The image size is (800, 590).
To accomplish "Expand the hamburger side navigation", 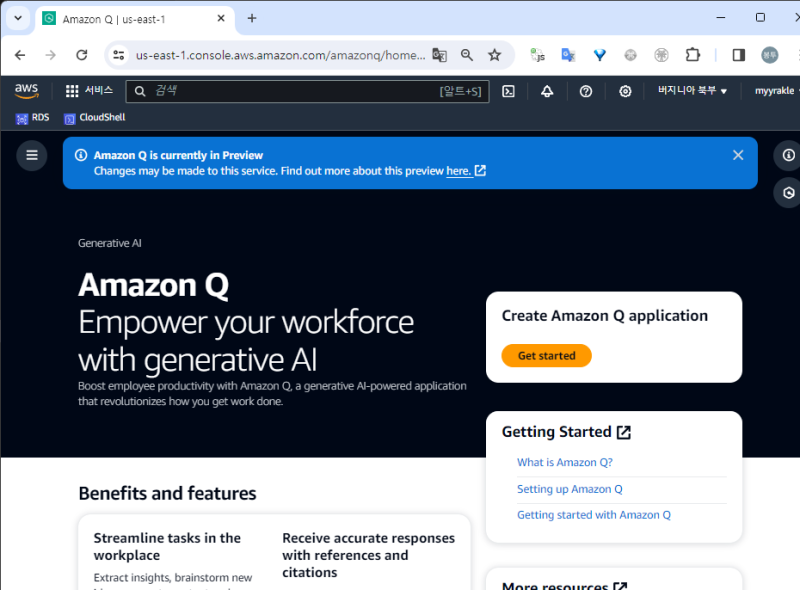I will point(32,155).
